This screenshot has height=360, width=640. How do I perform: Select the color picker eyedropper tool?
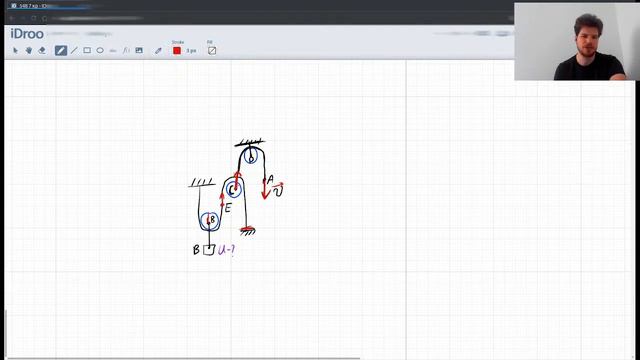pyautogui.click(x=158, y=51)
